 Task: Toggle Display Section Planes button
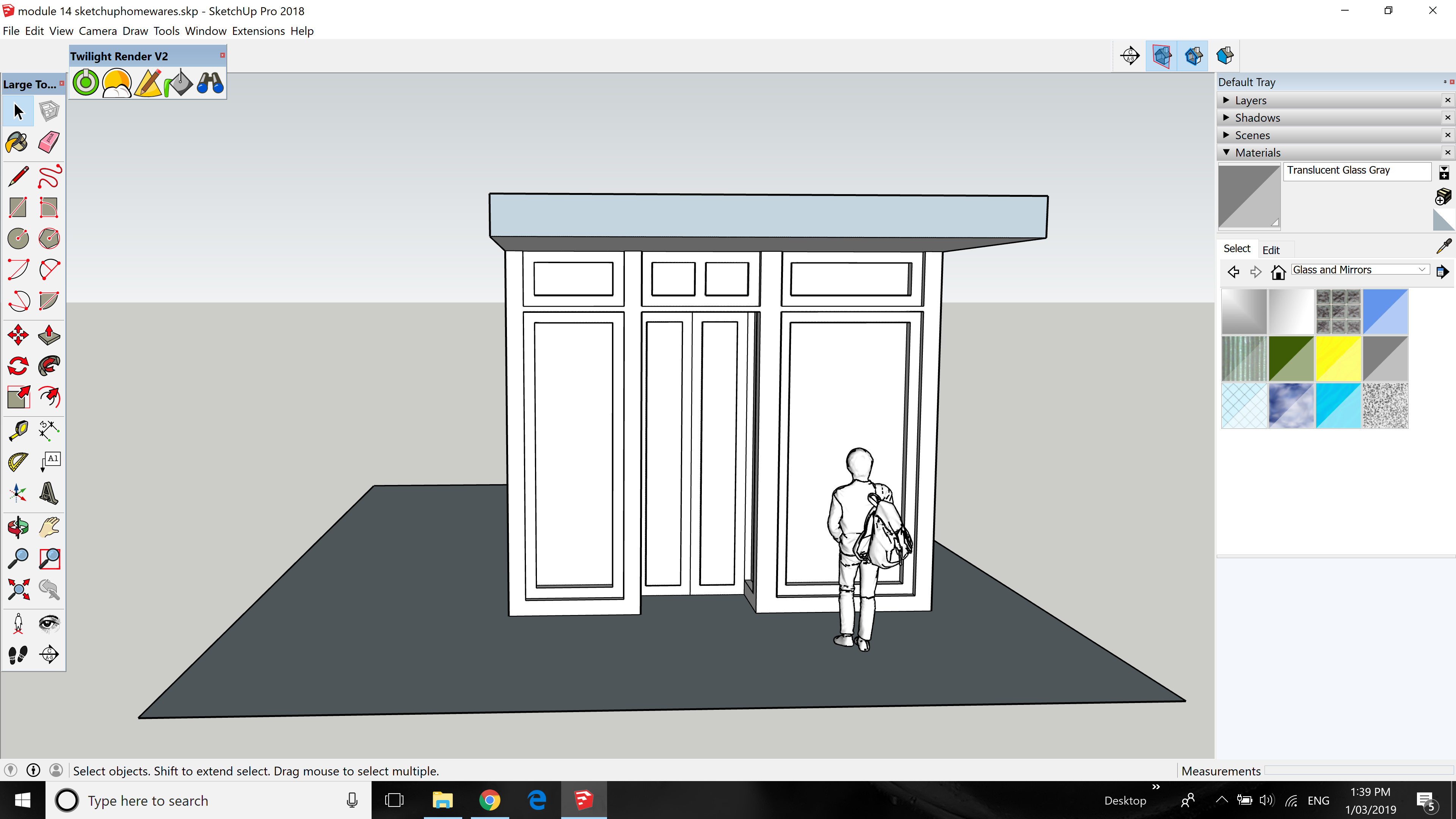coord(1161,55)
